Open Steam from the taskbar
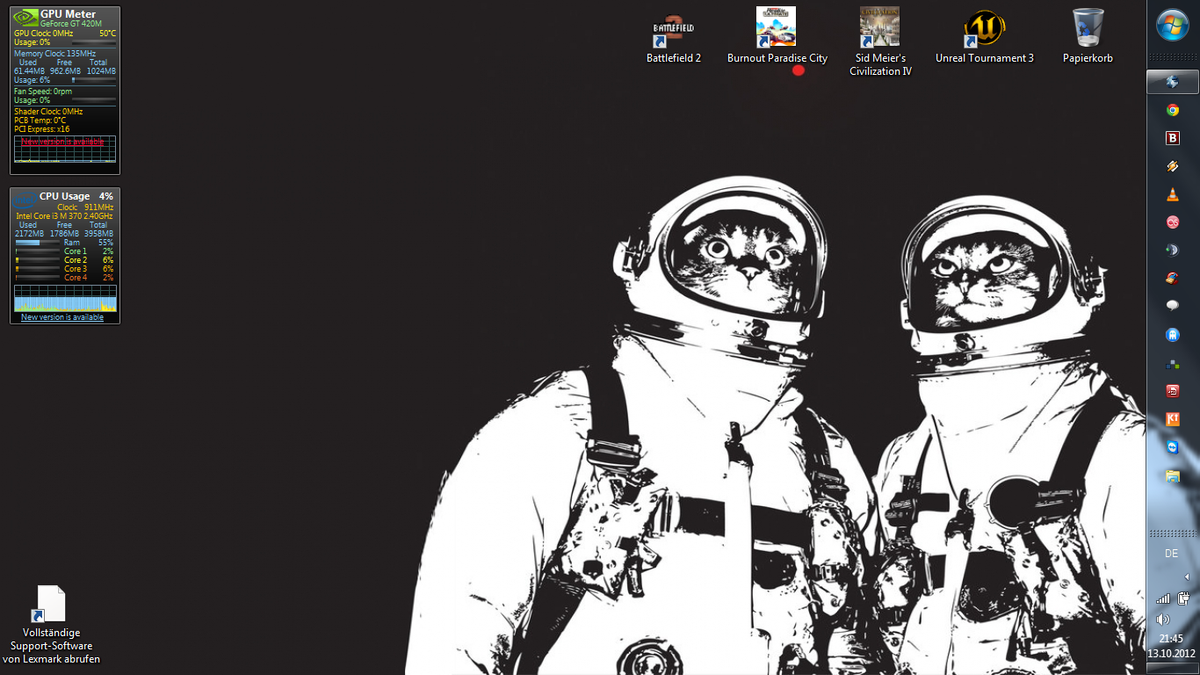Image resolution: width=1200 pixels, height=675 pixels. tap(1172, 250)
